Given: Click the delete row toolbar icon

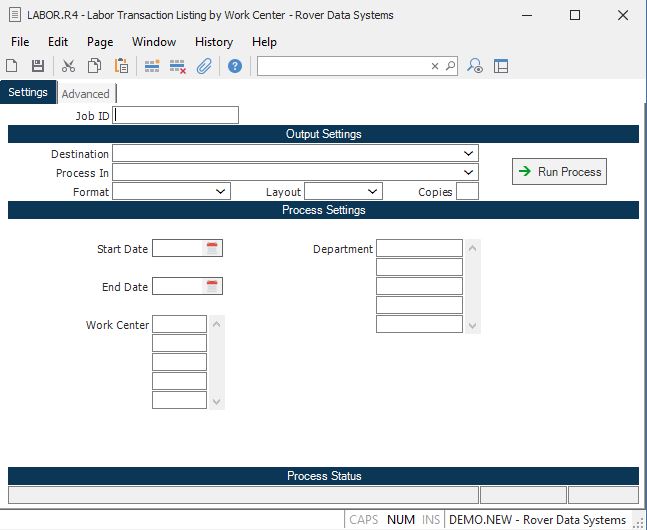Looking at the screenshot, I should (178, 66).
